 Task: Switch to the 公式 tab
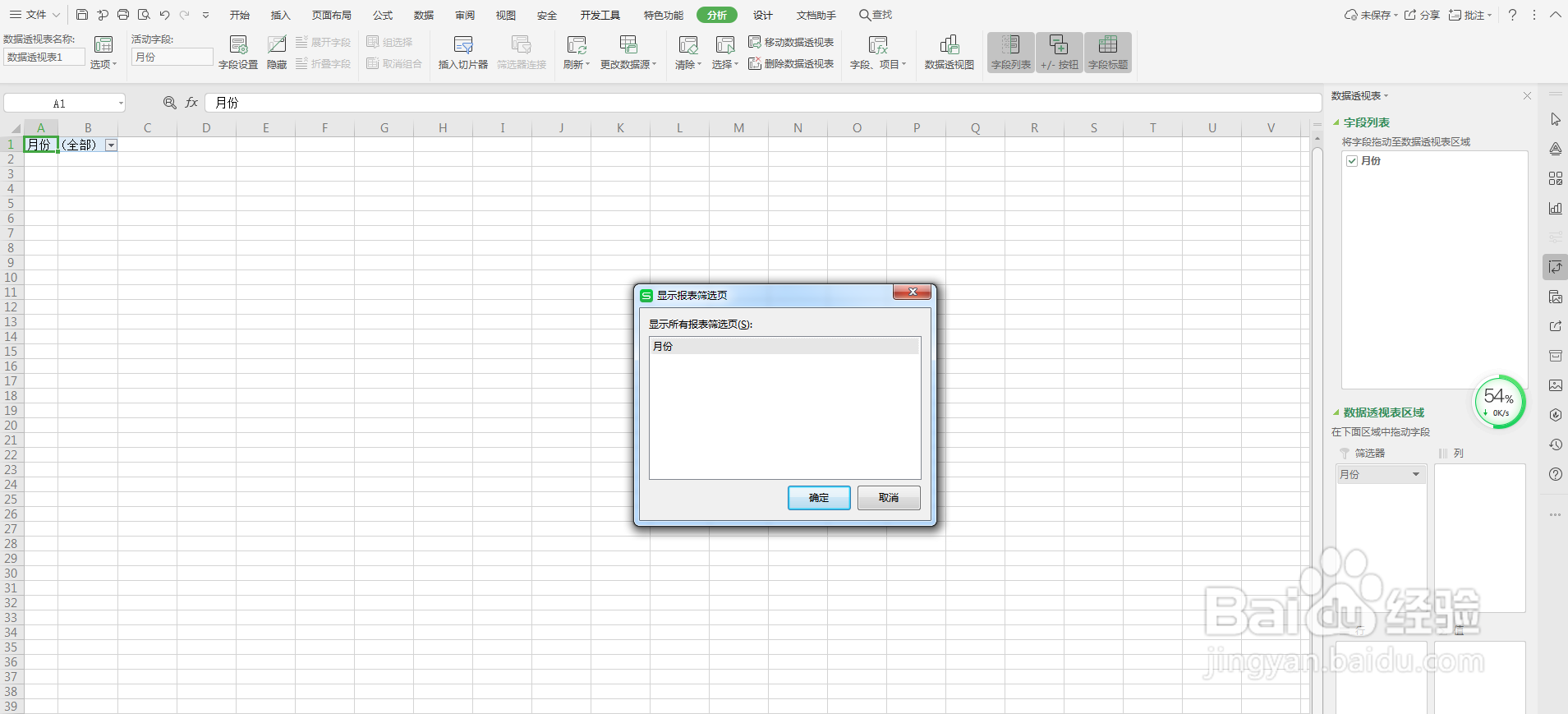[383, 15]
